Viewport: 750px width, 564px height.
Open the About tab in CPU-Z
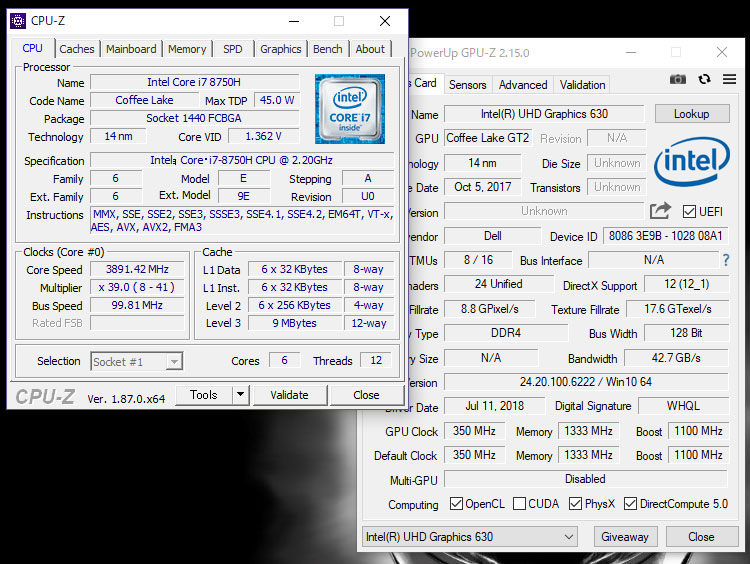click(x=370, y=49)
